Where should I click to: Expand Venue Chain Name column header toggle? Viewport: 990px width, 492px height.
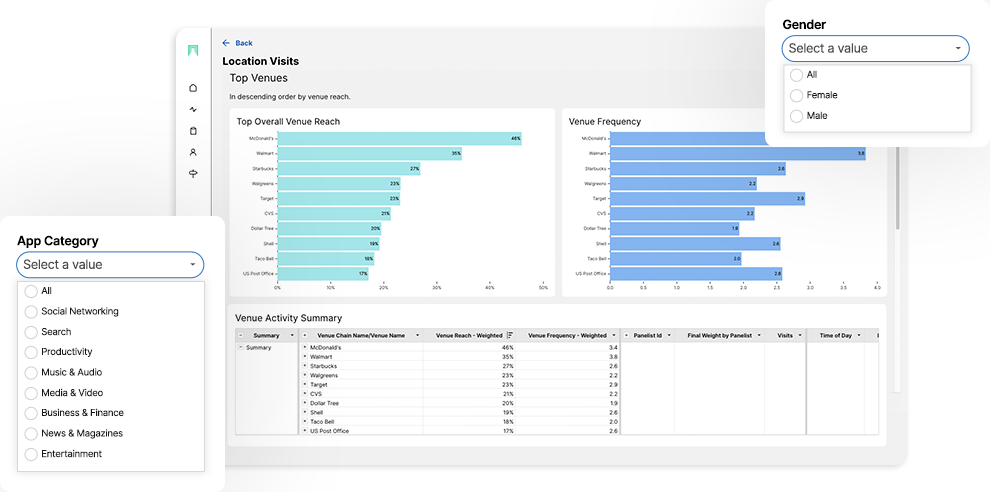(x=305, y=335)
